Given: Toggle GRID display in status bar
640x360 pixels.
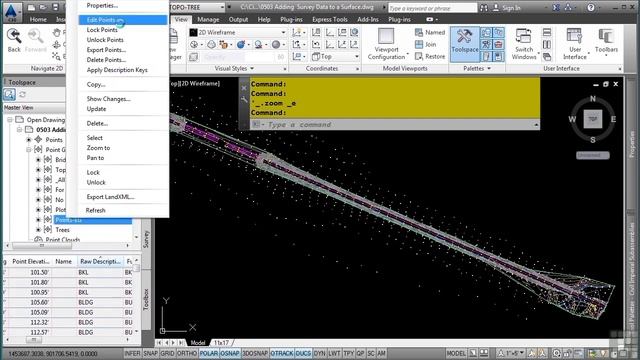Looking at the screenshot, I should (x=167, y=353).
